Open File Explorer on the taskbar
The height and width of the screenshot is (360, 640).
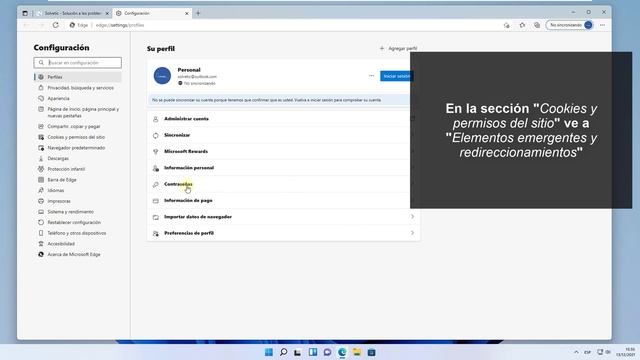pos(357,352)
